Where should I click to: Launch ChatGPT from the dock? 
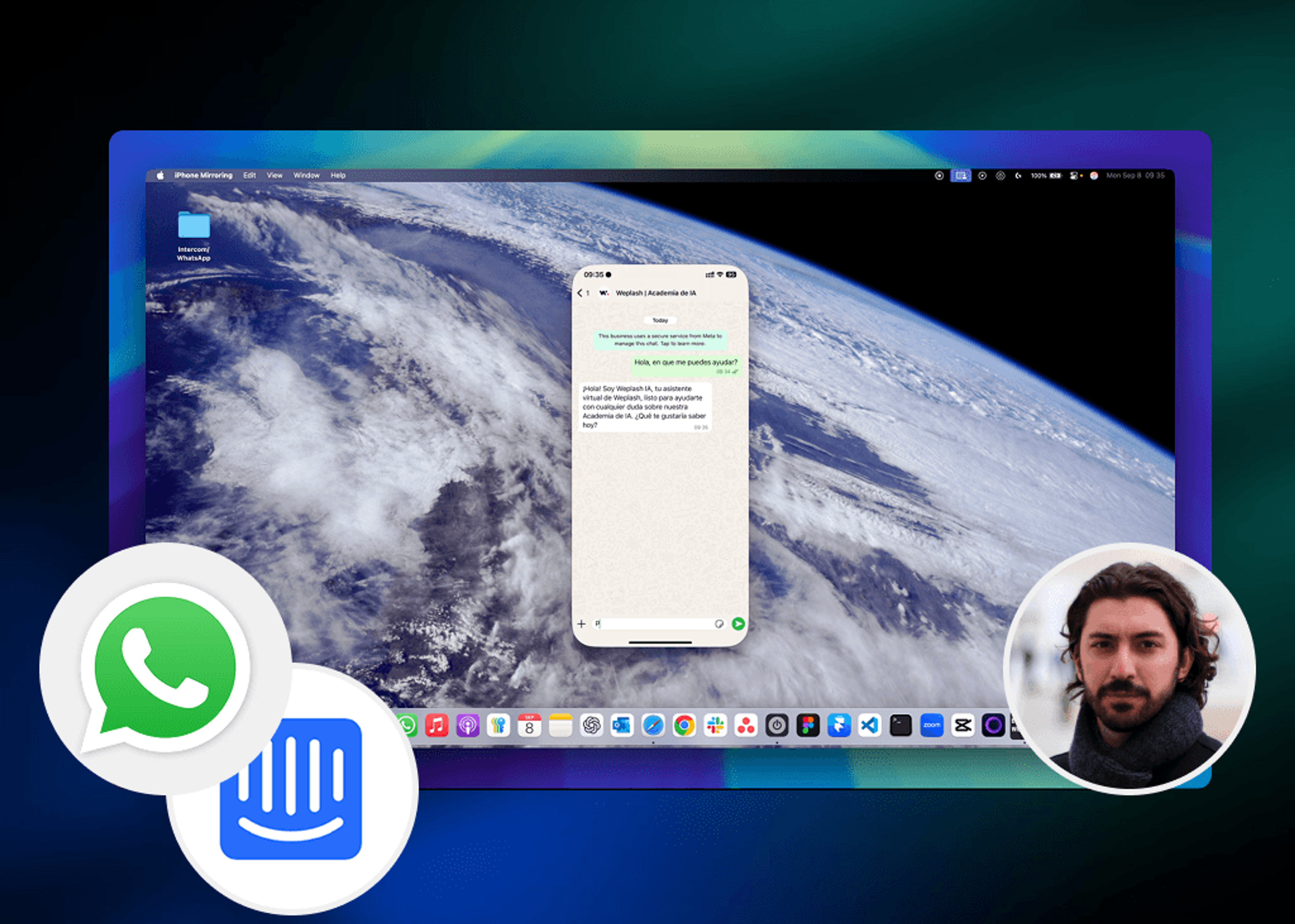[592, 725]
